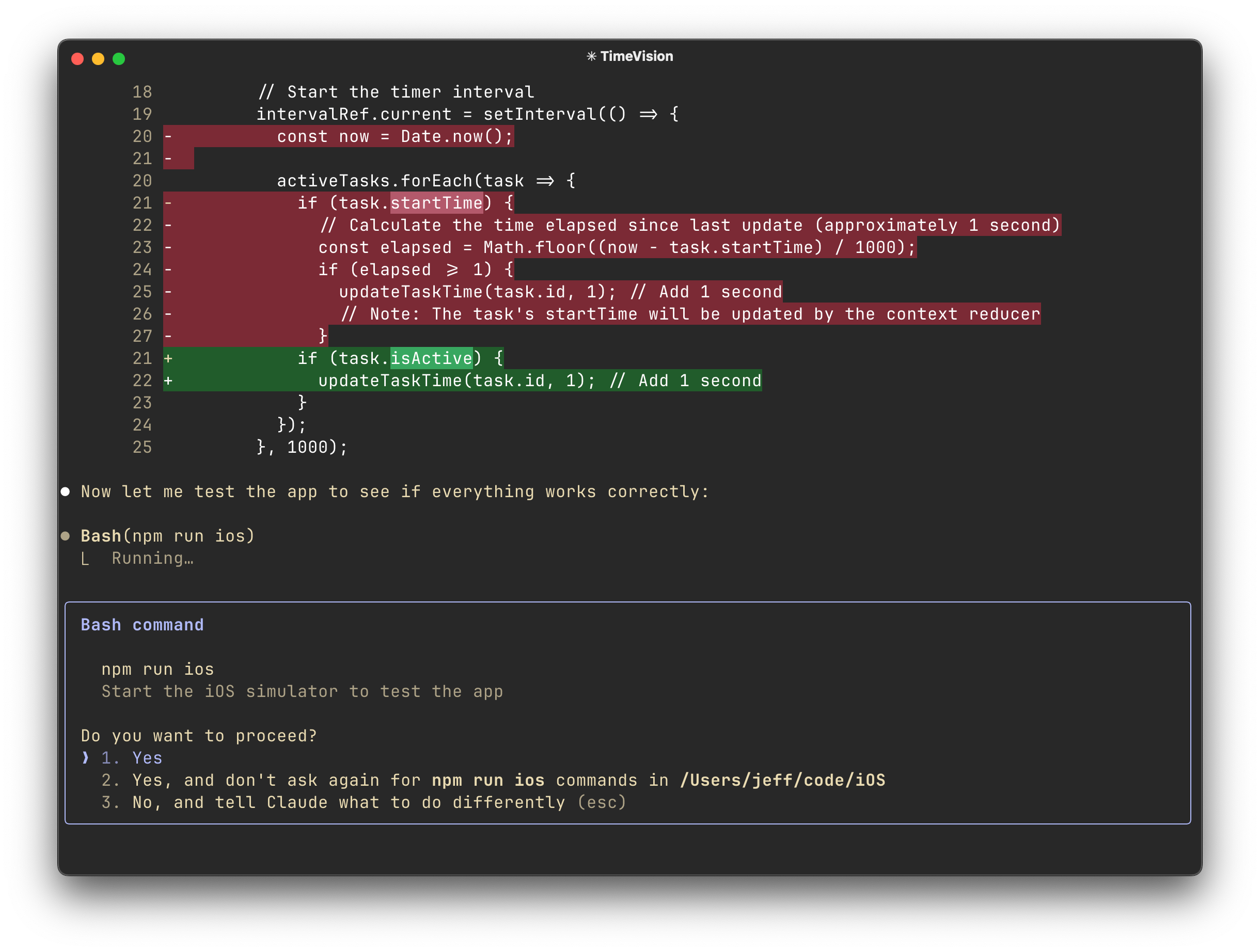Click the "// Start the timer interval" comment

[x=396, y=92]
